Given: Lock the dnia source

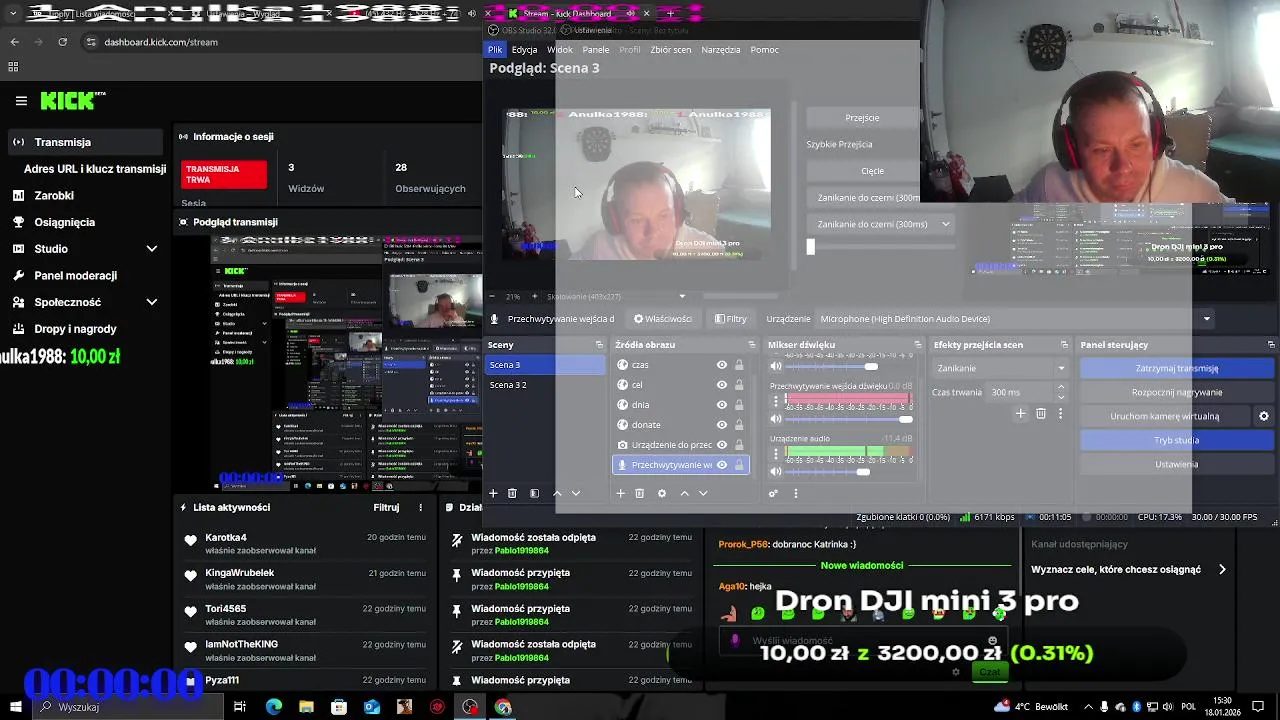Looking at the screenshot, I should (x=739, y=405).
